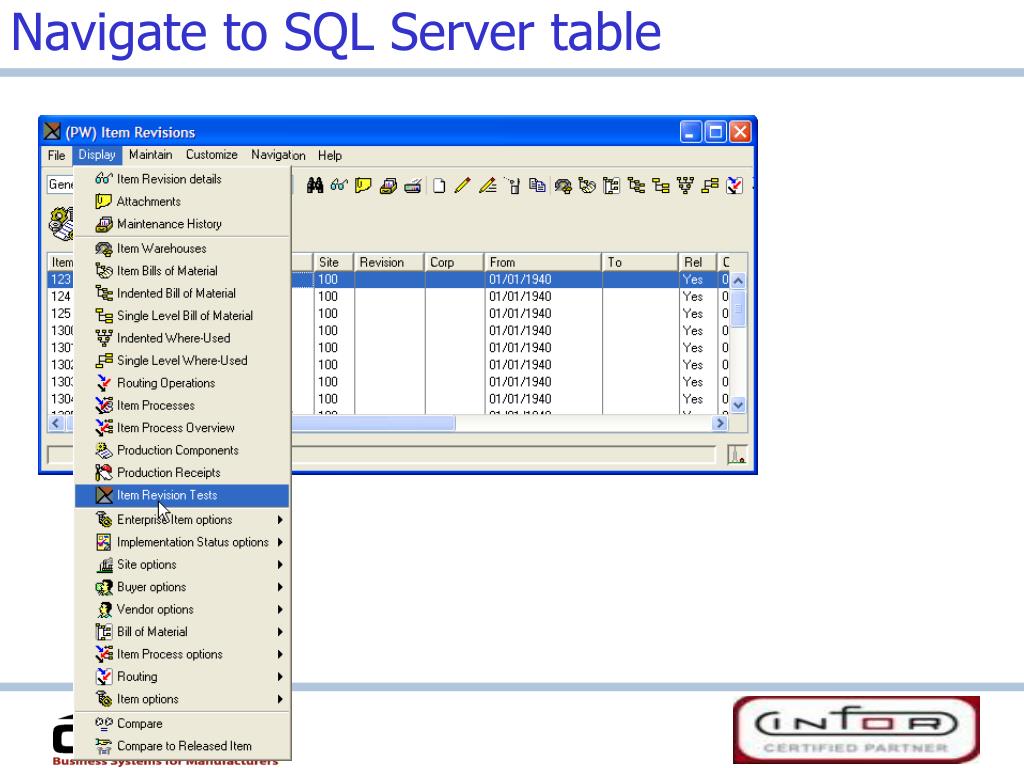Click the eyeglasses details icon in toolbar
1024x768 pixels.
[338, 185]
